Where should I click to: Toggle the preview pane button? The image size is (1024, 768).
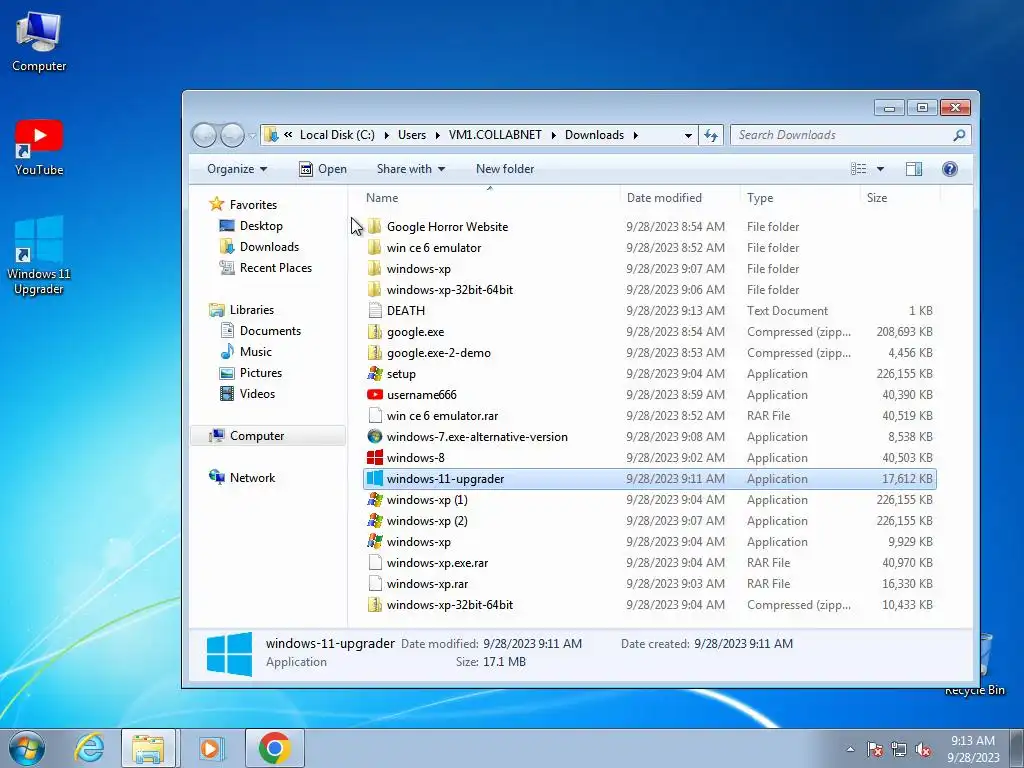point(914,169)
